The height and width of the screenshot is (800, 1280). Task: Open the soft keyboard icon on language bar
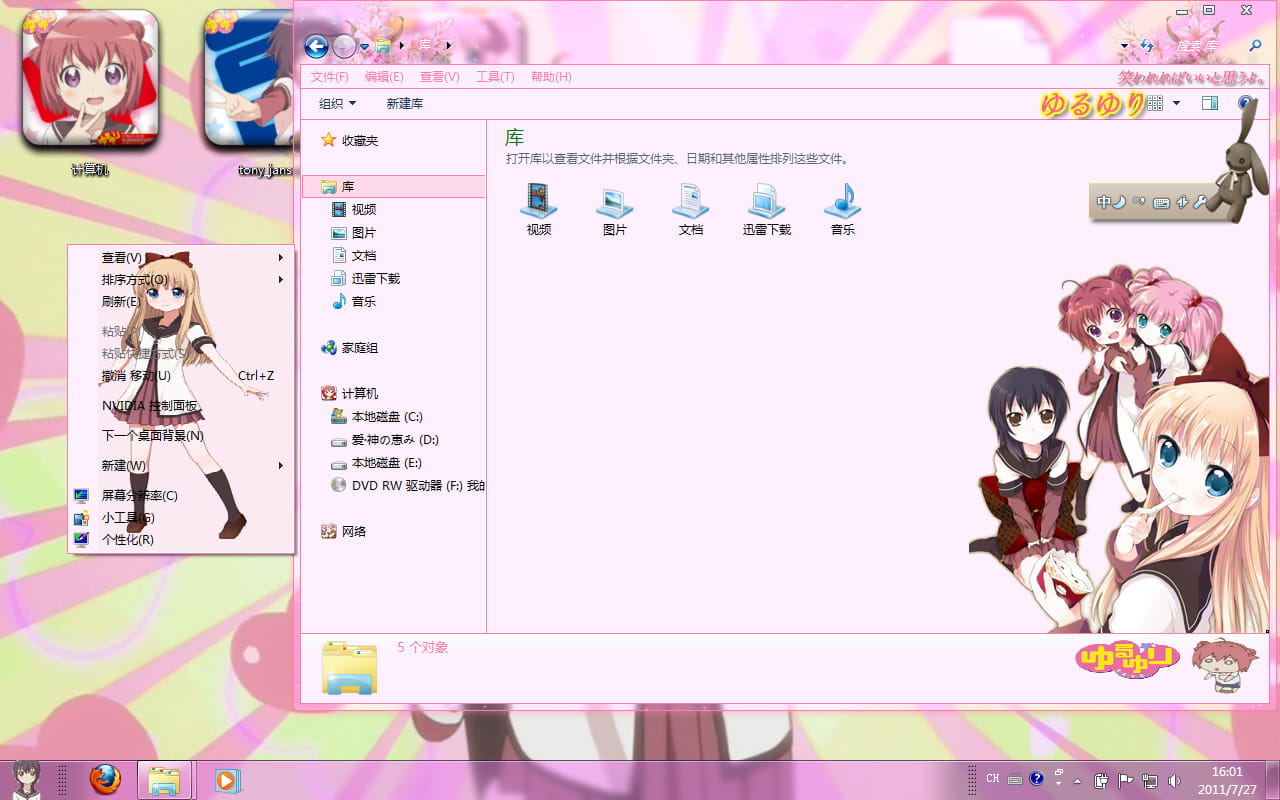click(1160, 203)
